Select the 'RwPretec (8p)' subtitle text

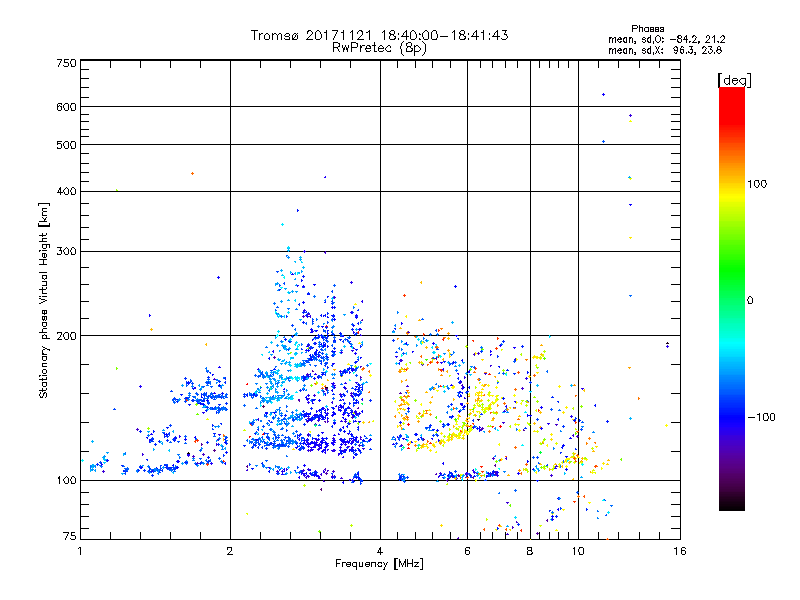pos(379,48)
